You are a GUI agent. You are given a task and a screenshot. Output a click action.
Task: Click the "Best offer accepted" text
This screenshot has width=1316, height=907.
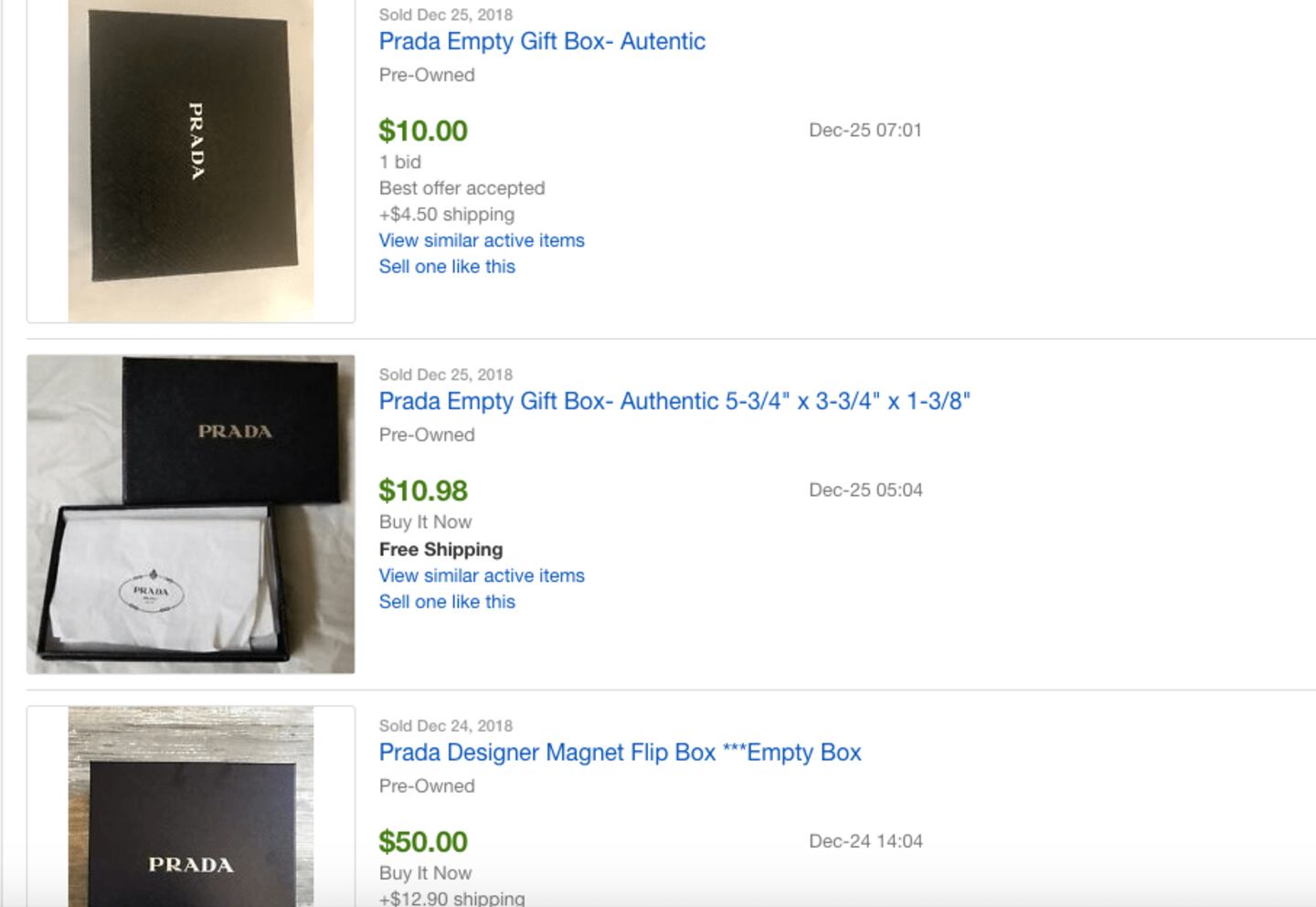pos(462,188)
